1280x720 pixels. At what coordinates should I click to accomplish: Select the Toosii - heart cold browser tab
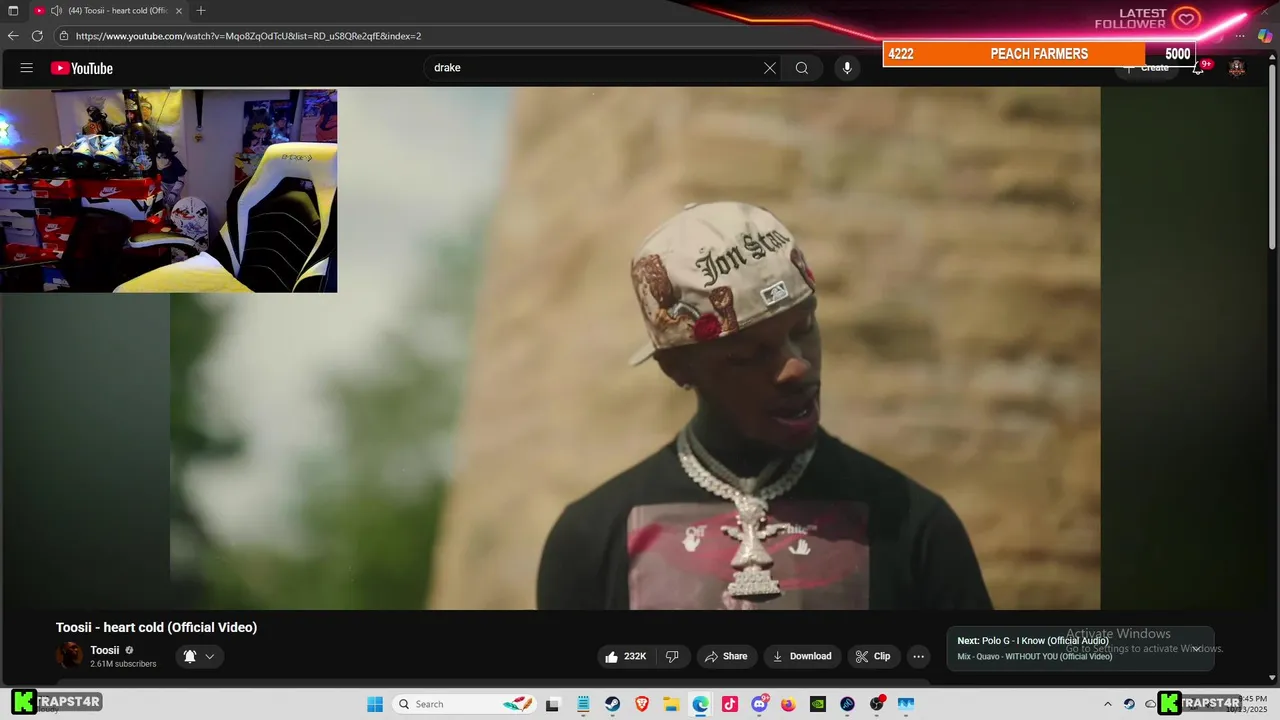click(x=110, y=10)
